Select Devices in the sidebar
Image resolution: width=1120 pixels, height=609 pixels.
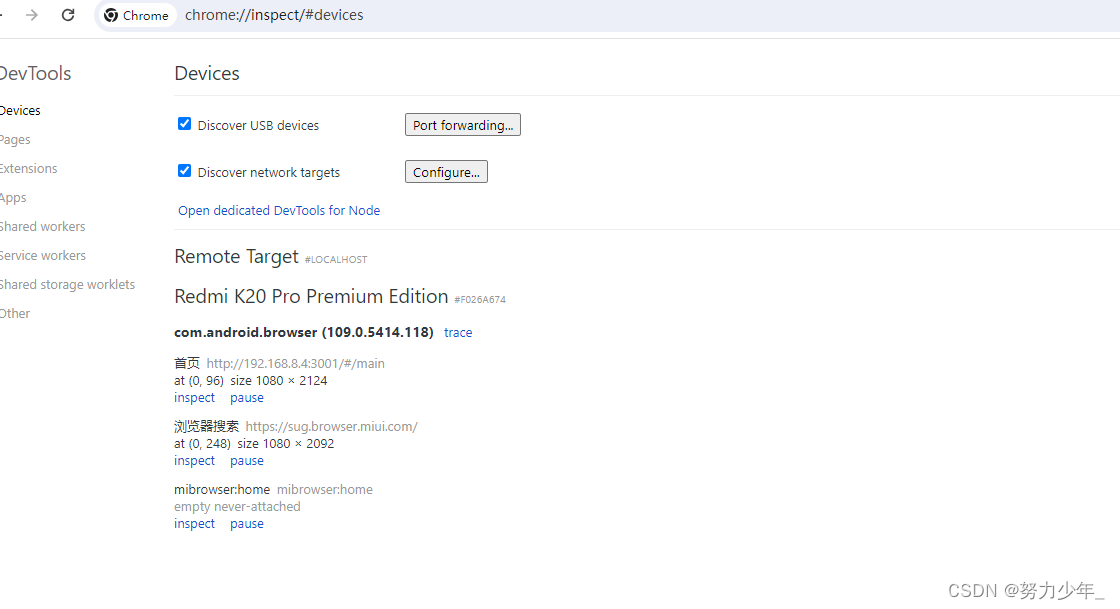tap(20, 111)
